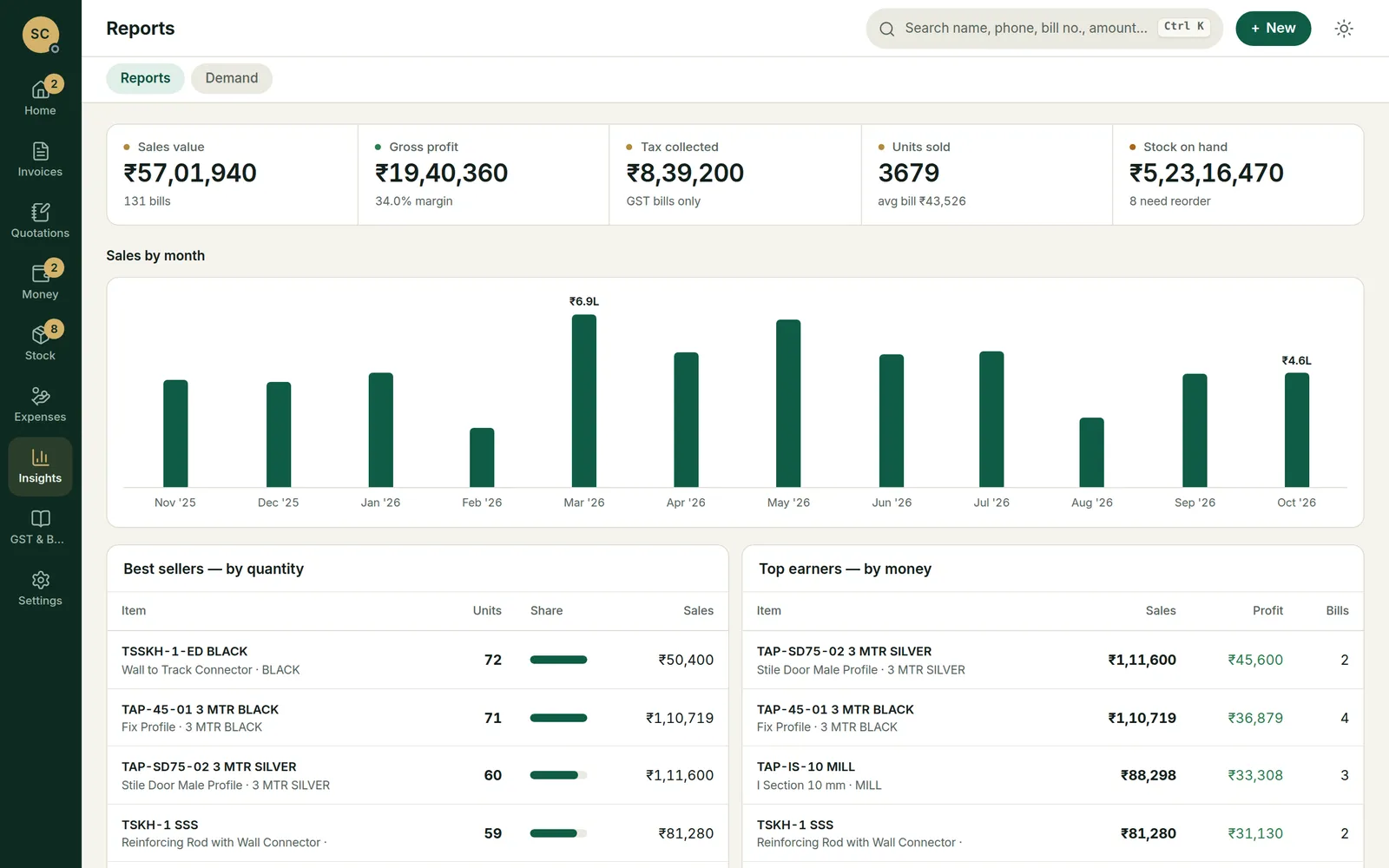The image size is (1389, 868).
Task: Select TAP-SD75-02 3 MTR SILVER in Top earners
Action: click(1053, 660)
